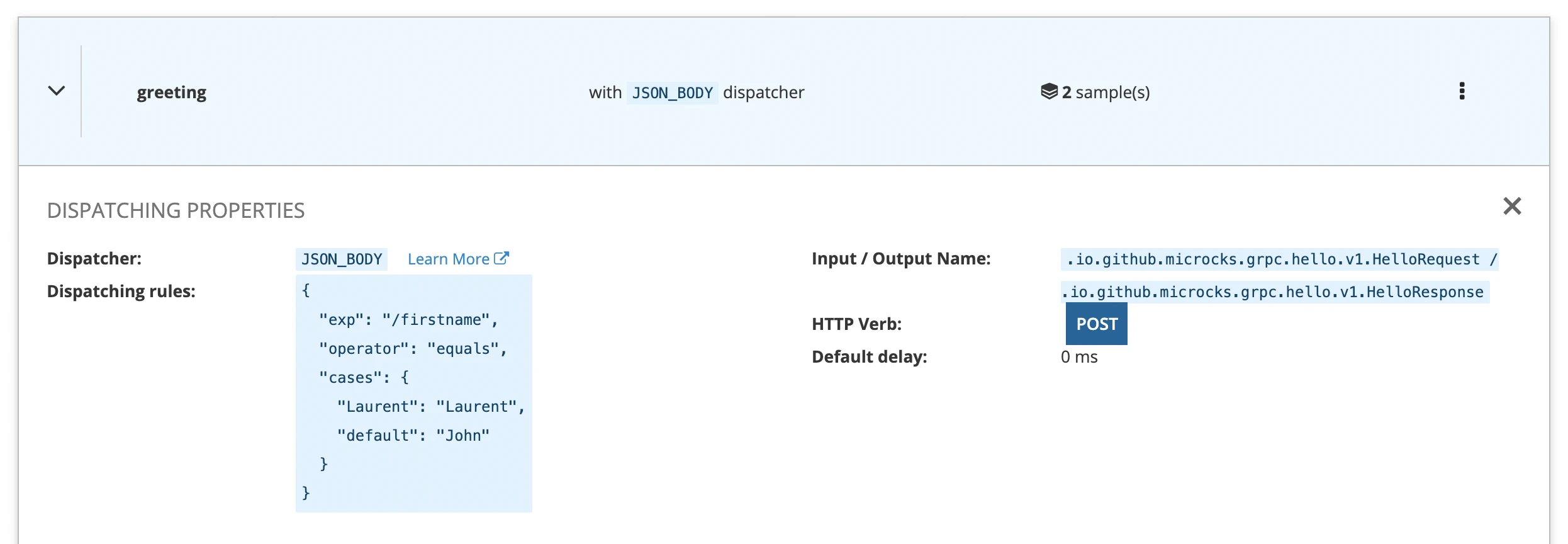Click the stacked layers samples icon

point(1049,92)
